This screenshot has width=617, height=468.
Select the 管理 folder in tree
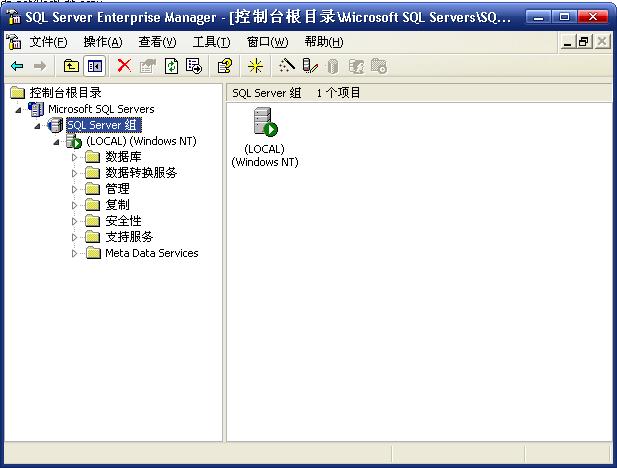pos(117,189)
